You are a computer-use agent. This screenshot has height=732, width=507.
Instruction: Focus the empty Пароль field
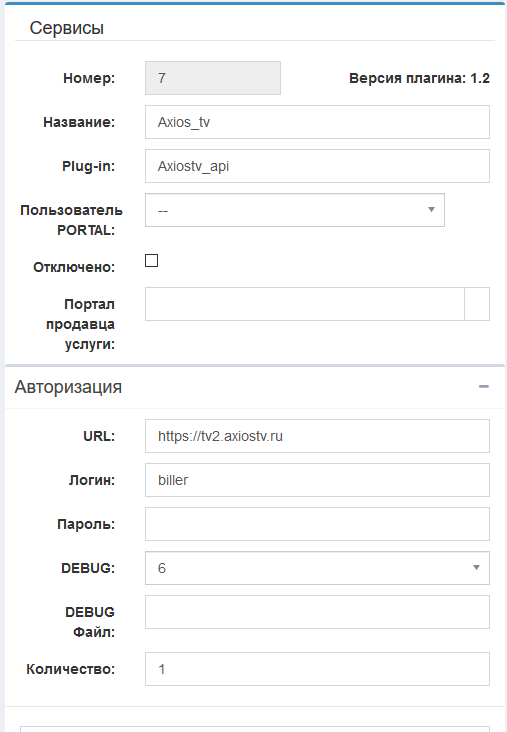(317, 524)
